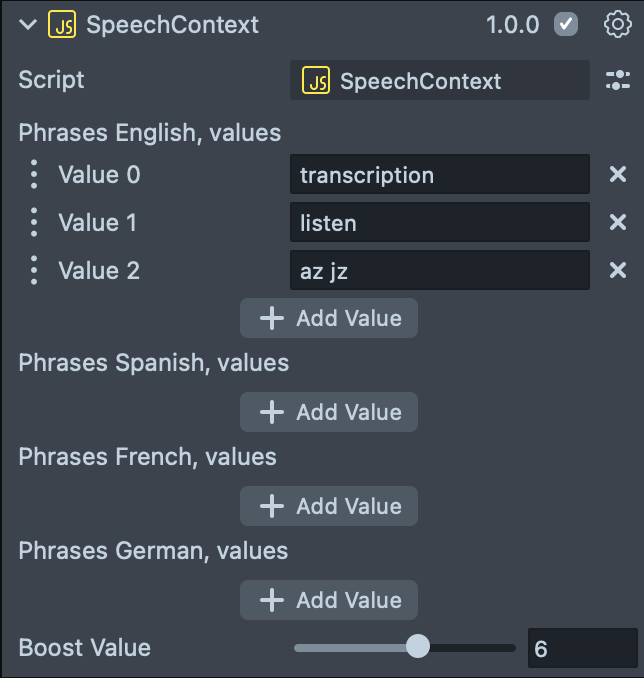Add Value to Phrases German

pyautogui.click(x=329, y=600)
